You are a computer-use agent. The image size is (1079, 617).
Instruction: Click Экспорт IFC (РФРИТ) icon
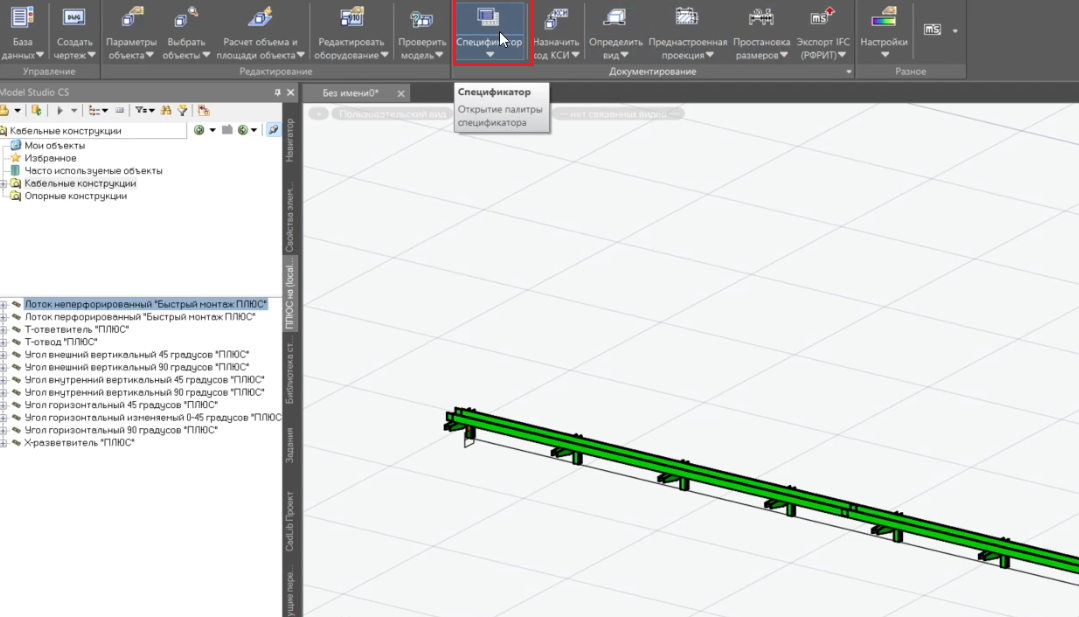822,17
